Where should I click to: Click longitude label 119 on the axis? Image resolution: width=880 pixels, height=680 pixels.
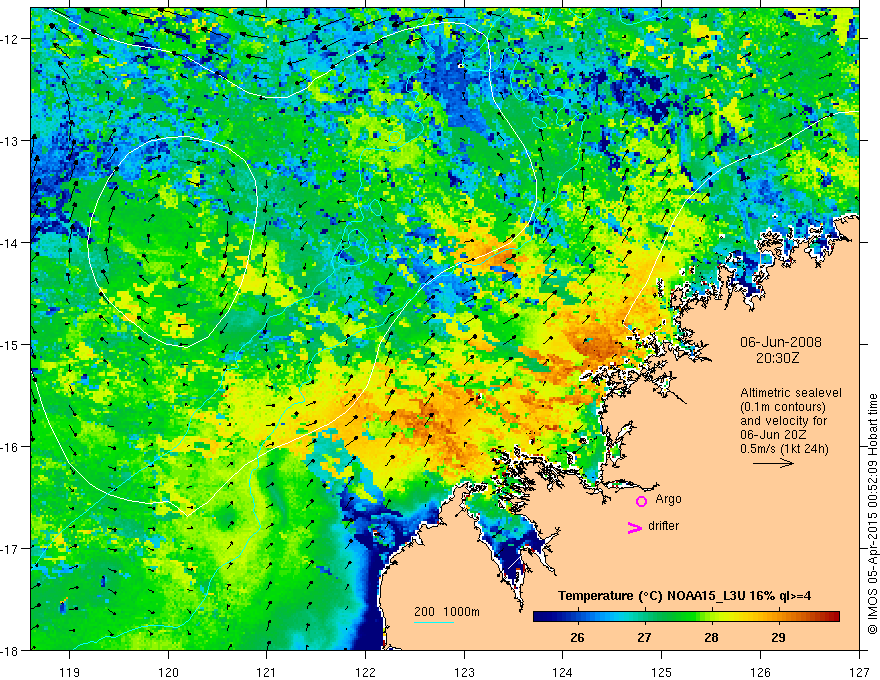tap(70, 672)
